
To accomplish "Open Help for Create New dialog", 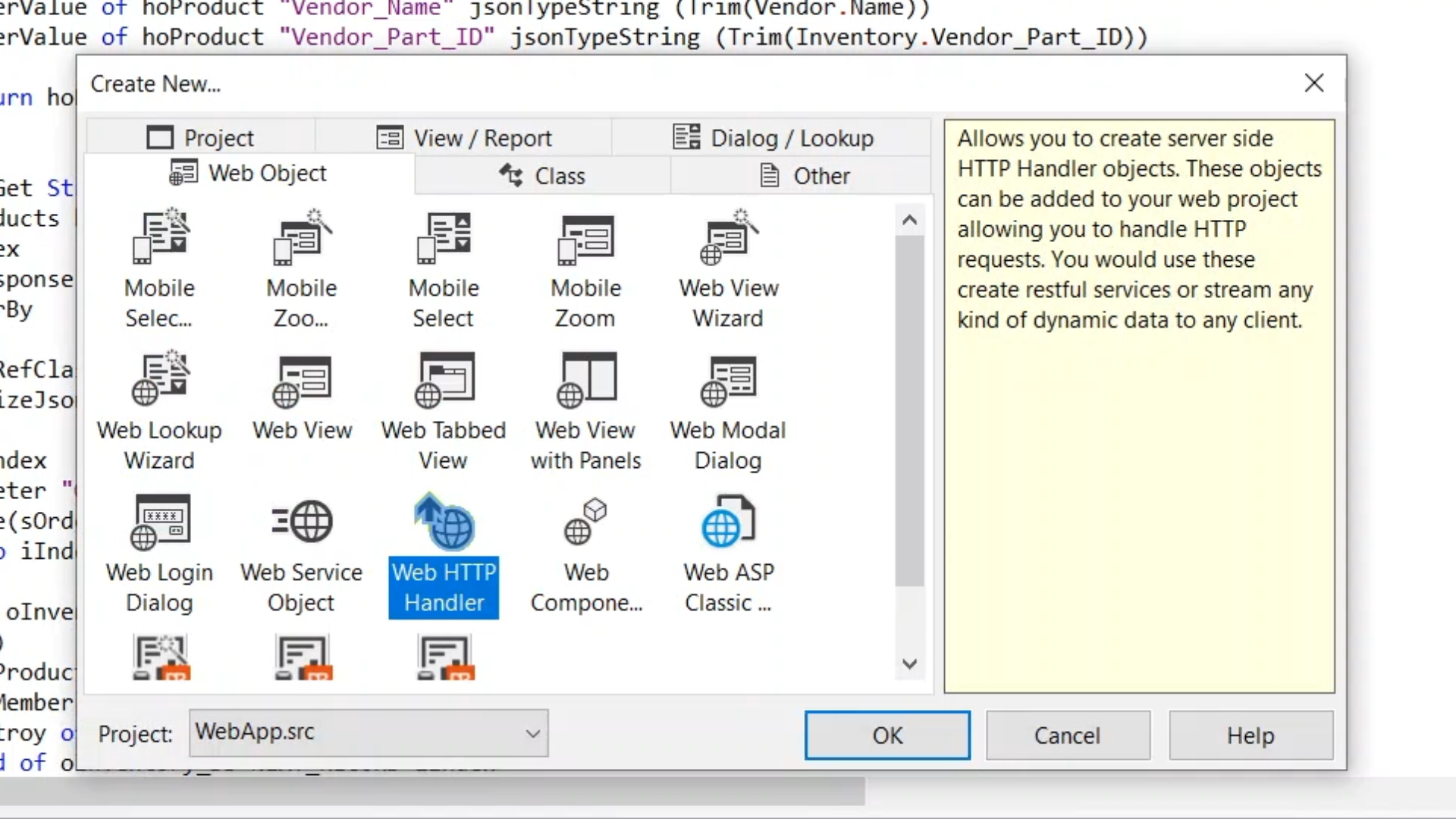I will [x=1250, y=736].
